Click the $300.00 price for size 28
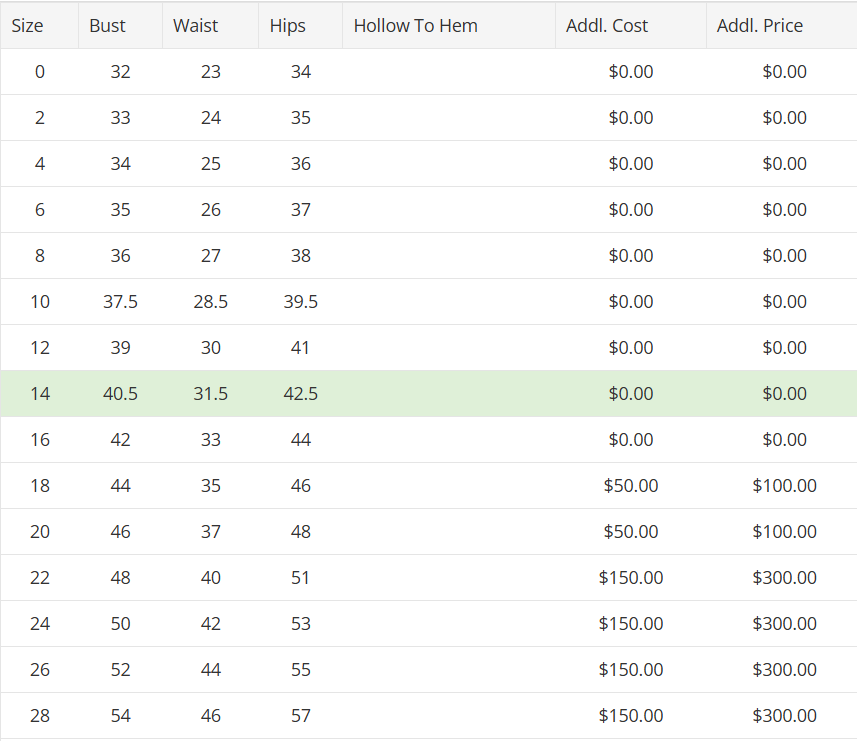 [784, 715]
